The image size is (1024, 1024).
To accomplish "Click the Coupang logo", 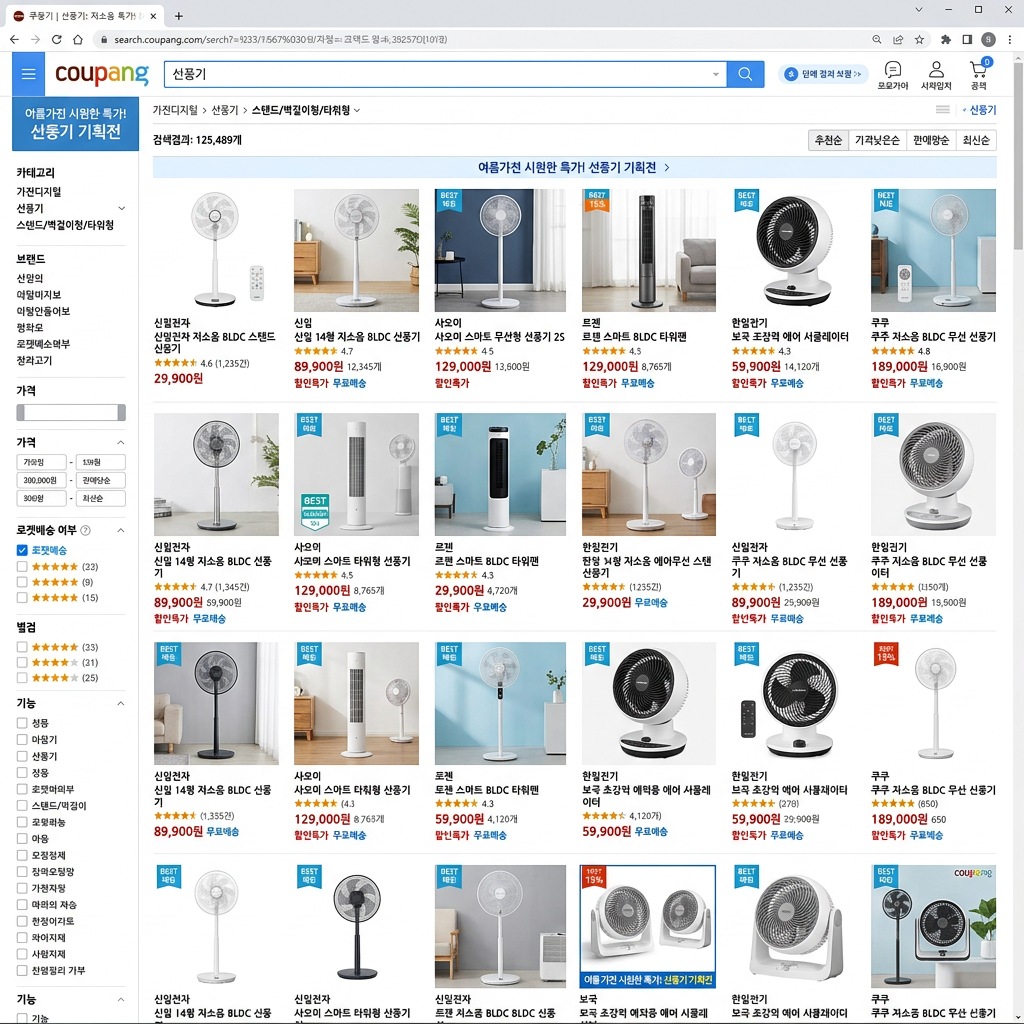I will pos(102,74).
